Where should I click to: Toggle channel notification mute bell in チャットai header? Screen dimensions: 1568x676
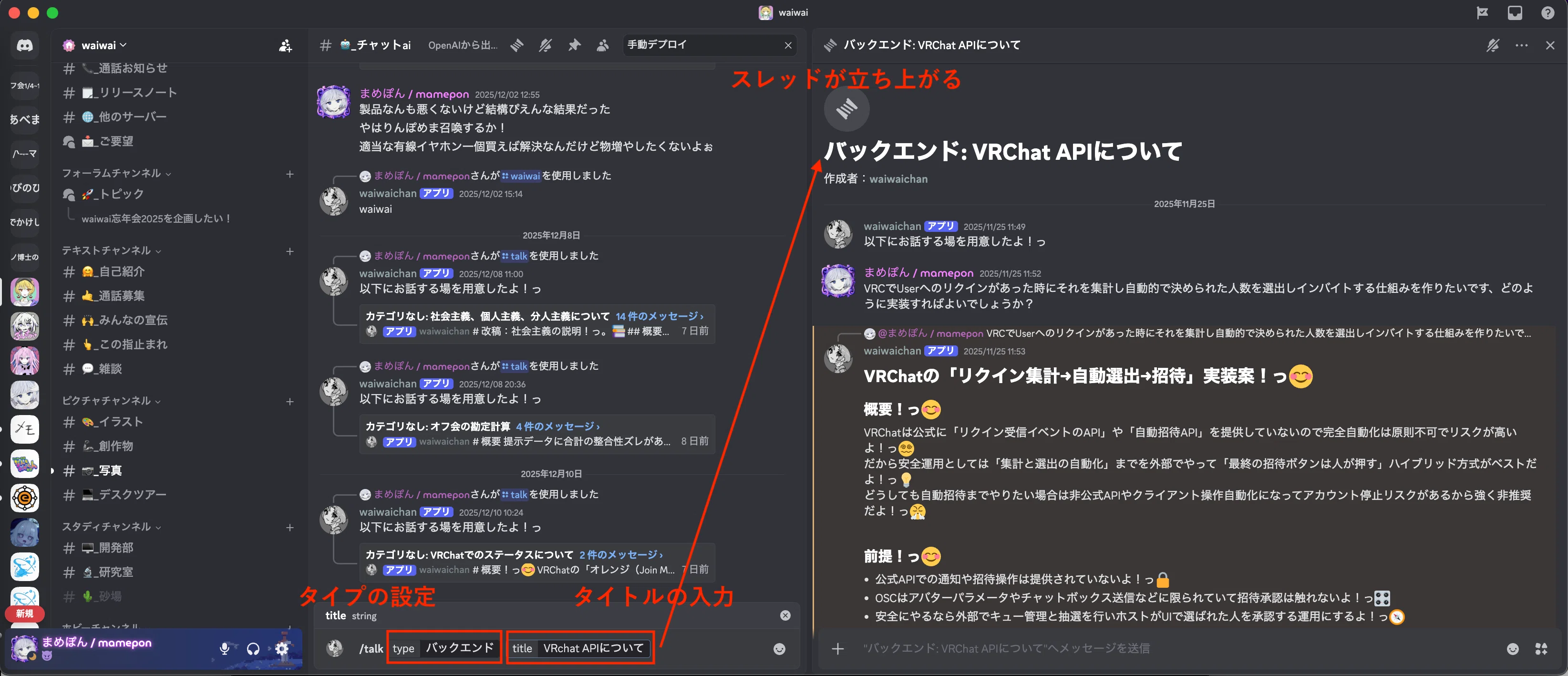546,45
